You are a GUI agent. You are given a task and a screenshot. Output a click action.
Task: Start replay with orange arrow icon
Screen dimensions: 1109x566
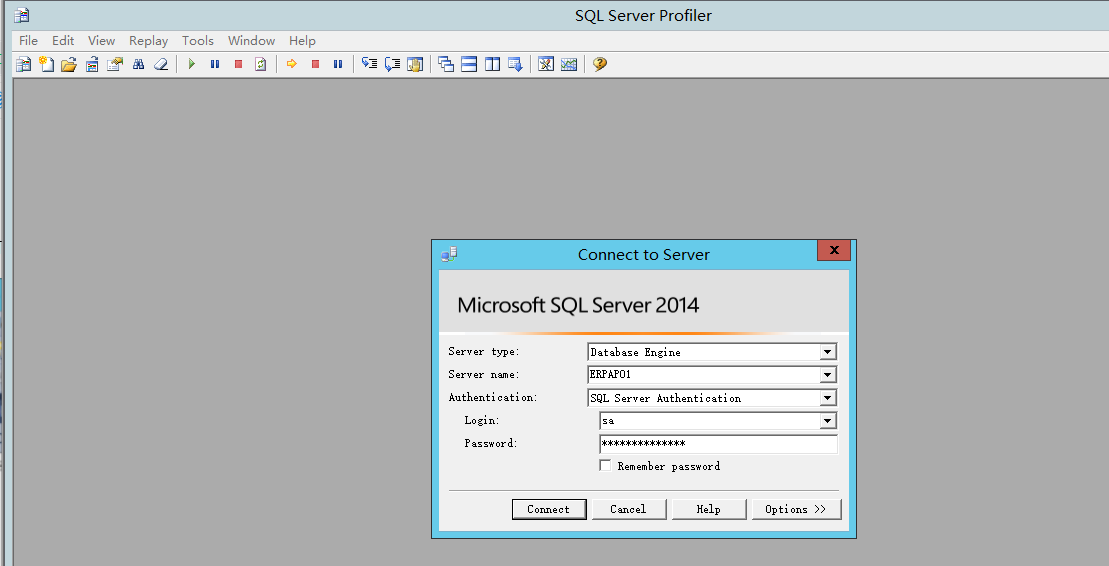(x=291, y=64)
